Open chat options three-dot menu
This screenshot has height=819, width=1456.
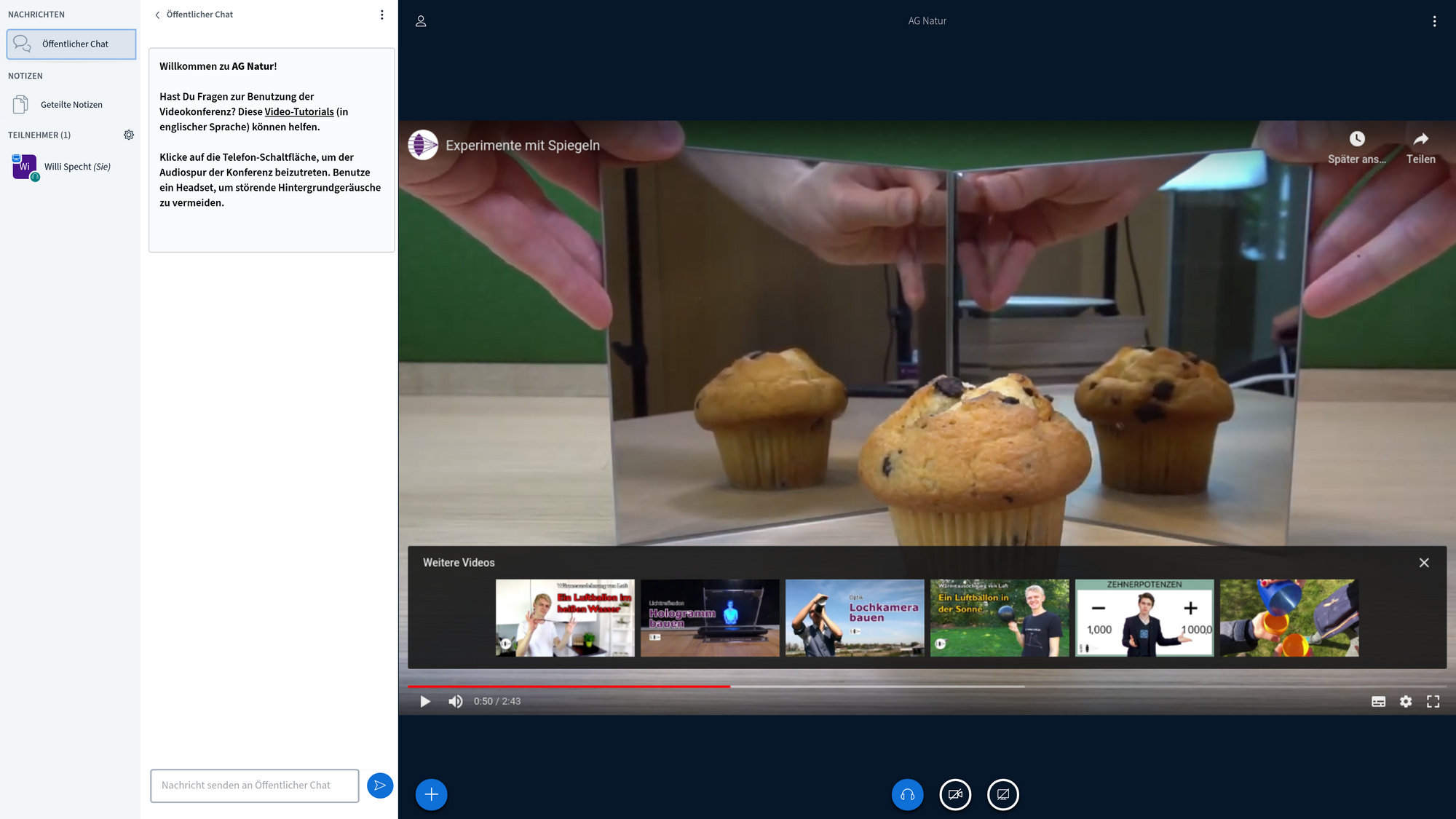click(381, 15)
